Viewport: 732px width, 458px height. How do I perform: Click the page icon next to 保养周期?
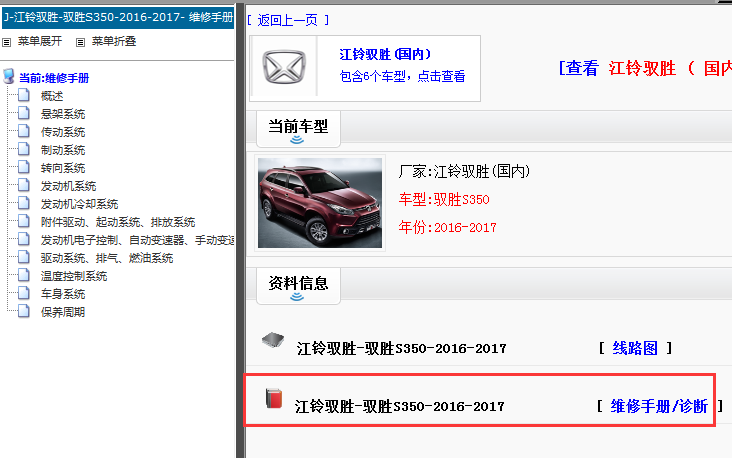[24, 311]
